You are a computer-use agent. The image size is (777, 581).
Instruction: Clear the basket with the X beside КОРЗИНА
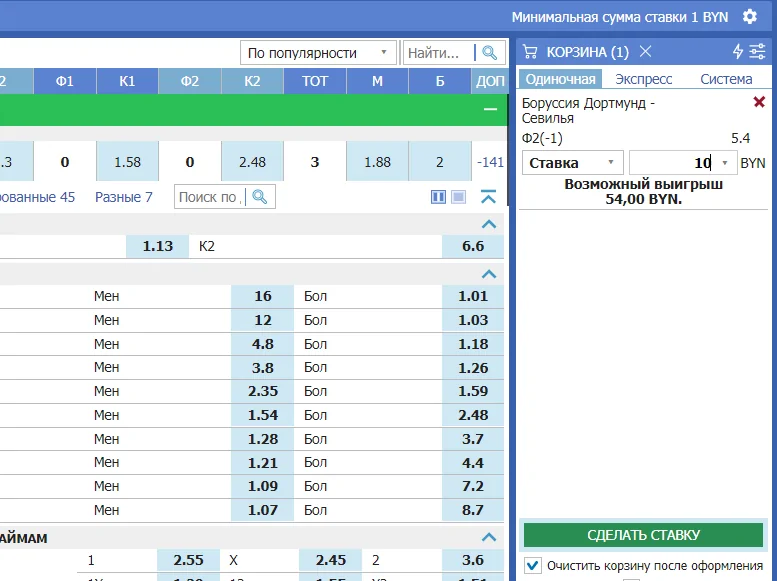point(646,52)
